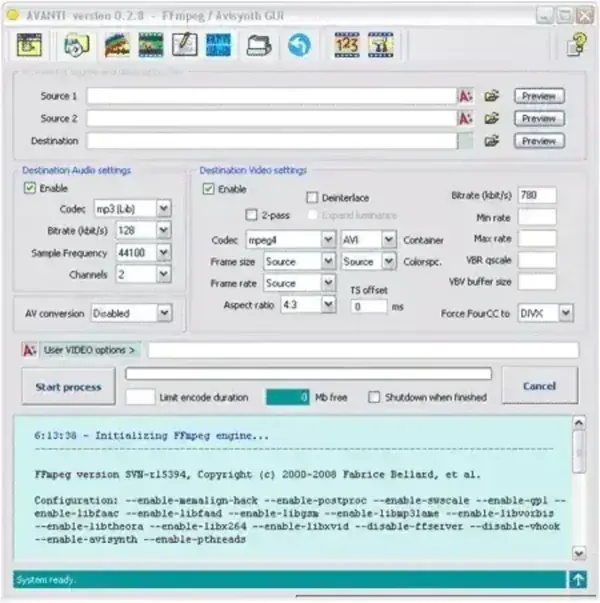Browse for Source 1 with folder icon
The width and height of the screenshot is (600, 603).
492,96
